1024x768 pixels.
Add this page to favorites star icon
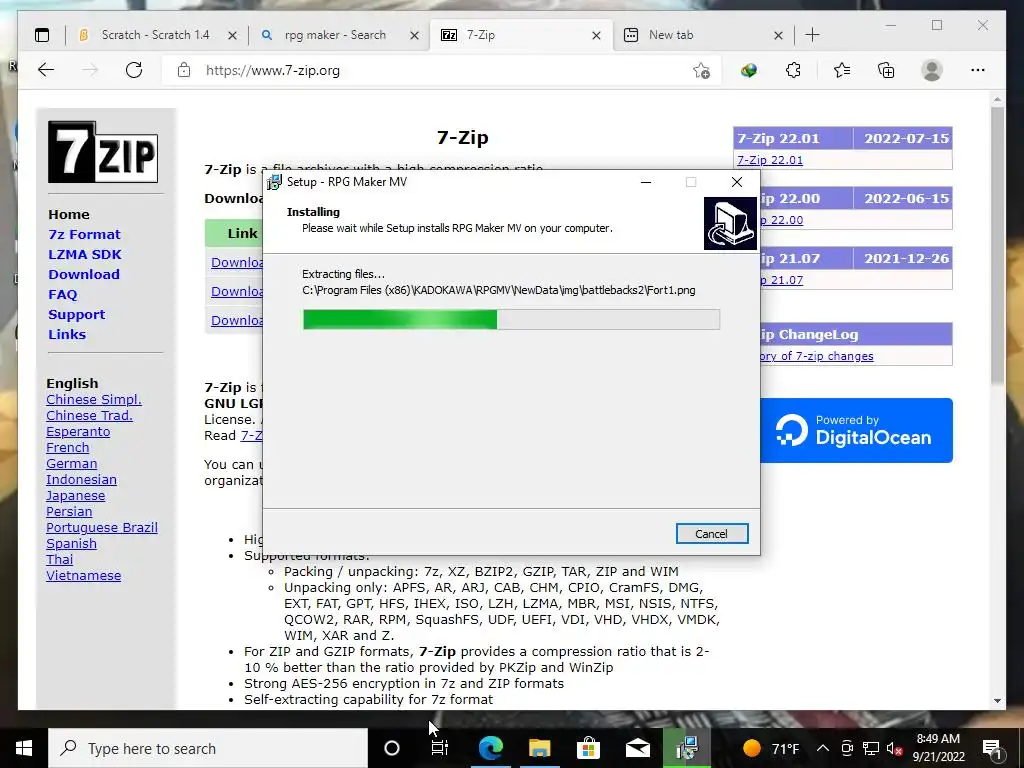701,71
